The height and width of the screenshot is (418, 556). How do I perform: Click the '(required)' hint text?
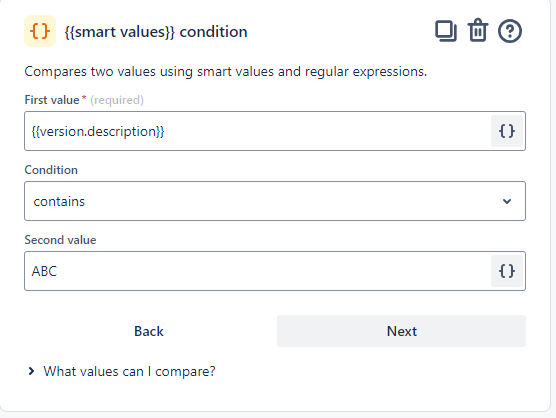117,100
